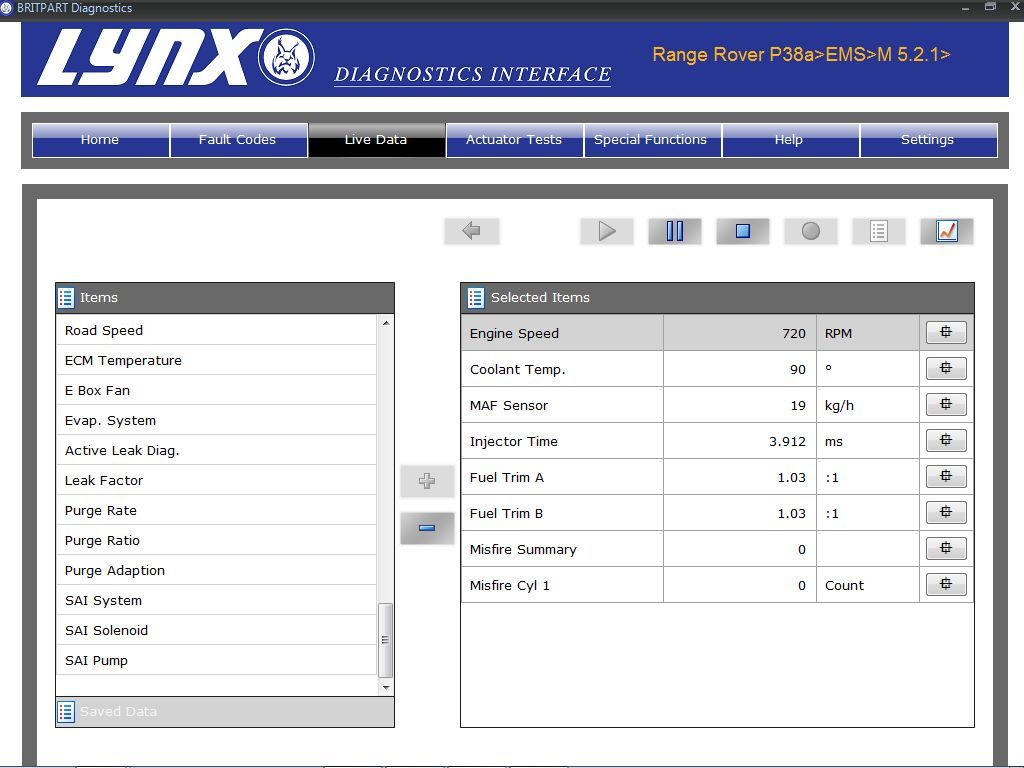The image size is (1024, 768).
Task: Click the Saved Data list icon
Action: [66, 712]
